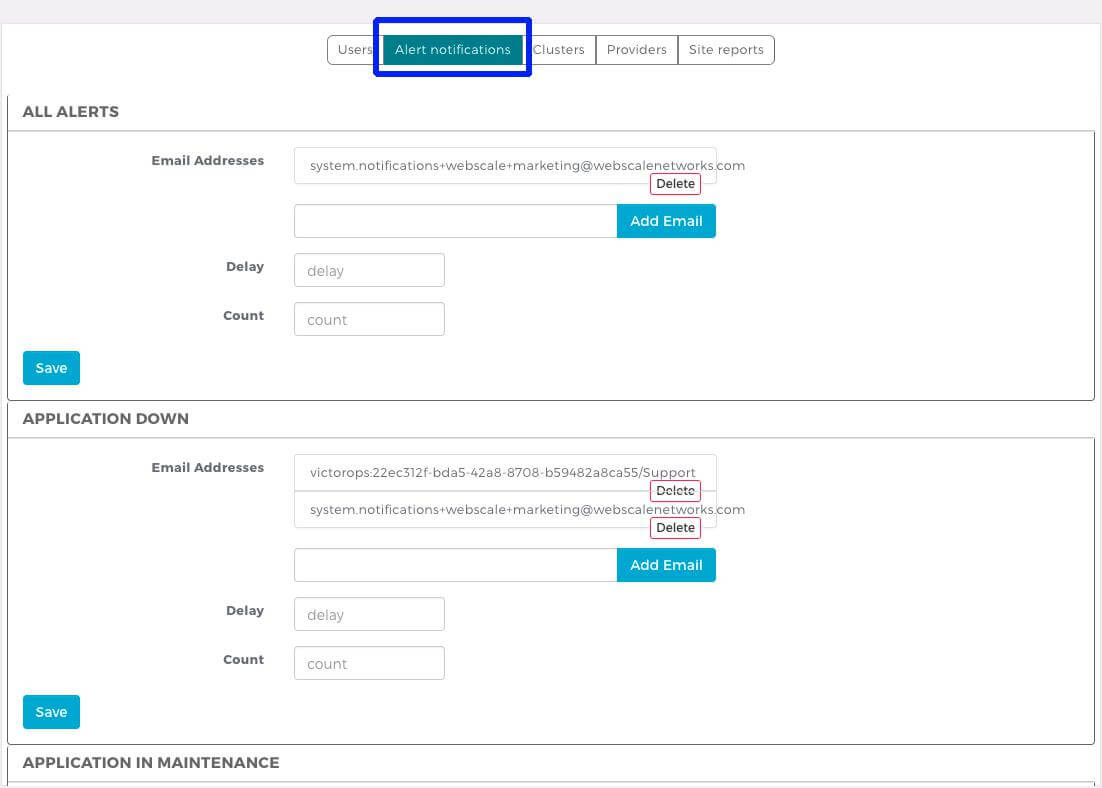
Task: Switch to the Clusters tab
Action: pos(559,50)
